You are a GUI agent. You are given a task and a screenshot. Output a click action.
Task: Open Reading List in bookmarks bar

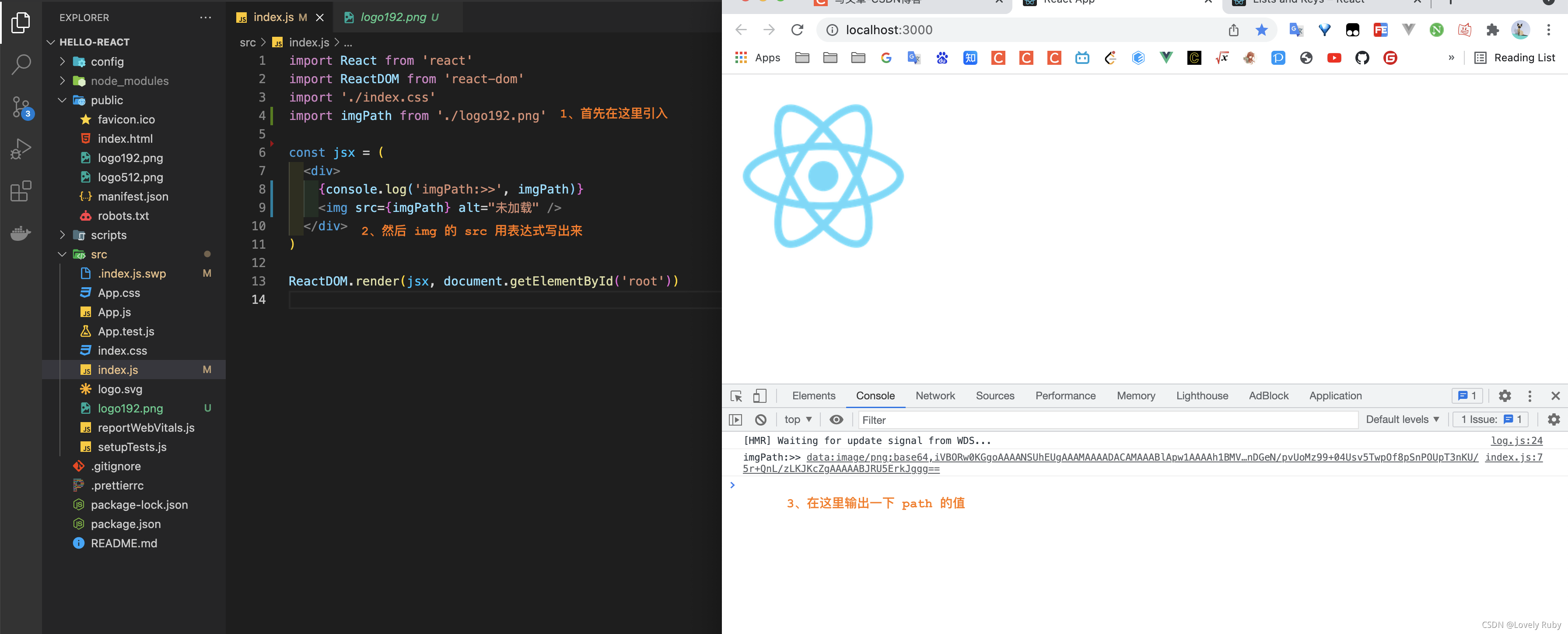coord(1515,58)
